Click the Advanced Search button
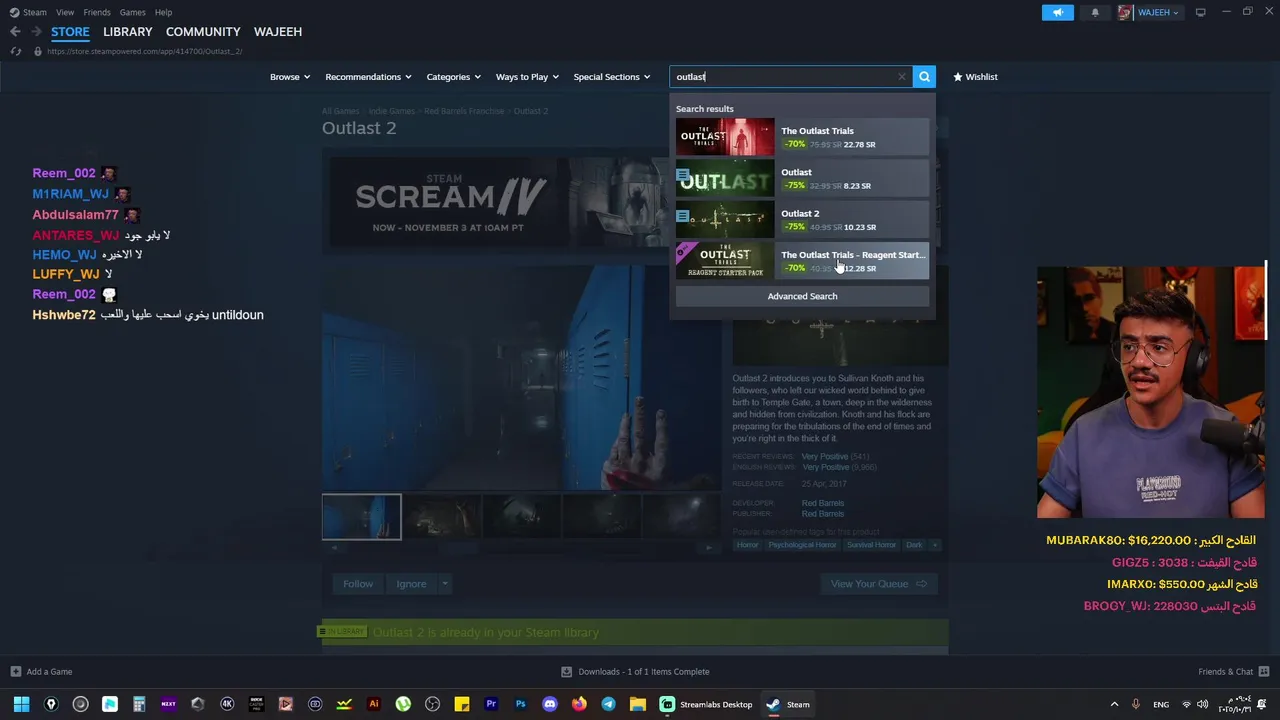This screenshot has height=720, width=1280. [802, 296]
